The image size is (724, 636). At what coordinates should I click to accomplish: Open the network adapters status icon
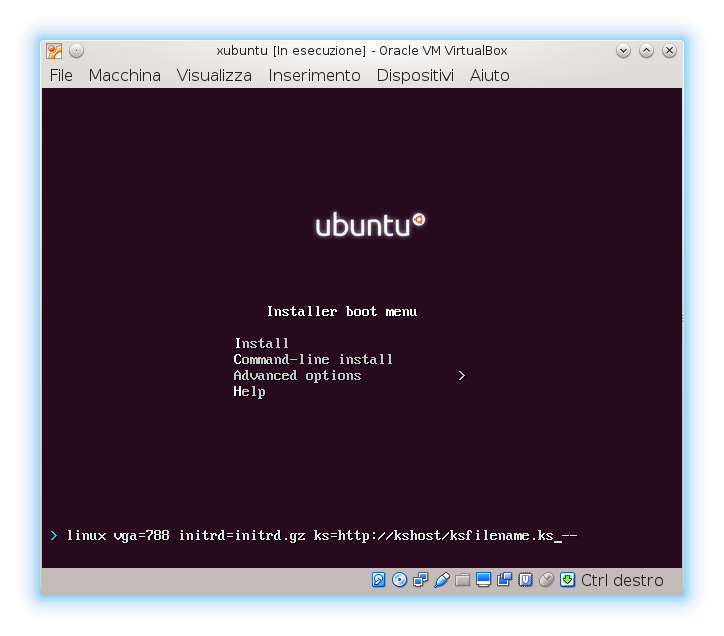(x=421, y=580)
